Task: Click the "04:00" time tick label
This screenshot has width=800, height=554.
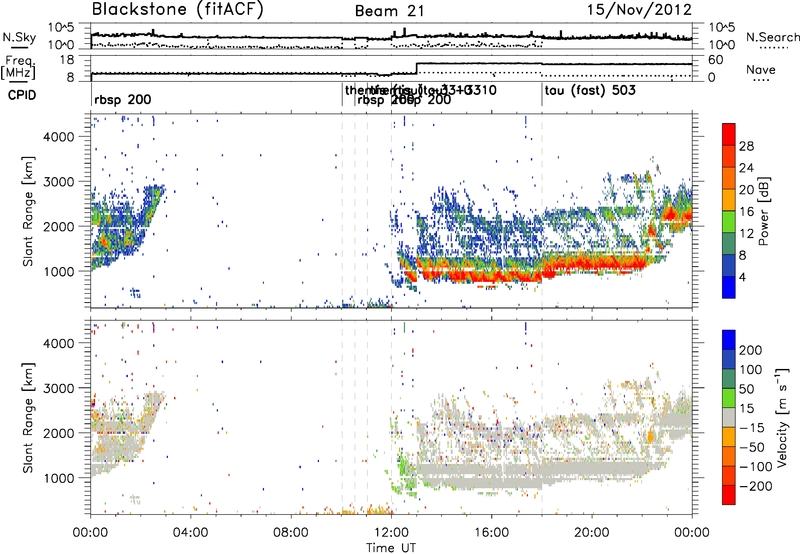Action: [x=191, y=533]
